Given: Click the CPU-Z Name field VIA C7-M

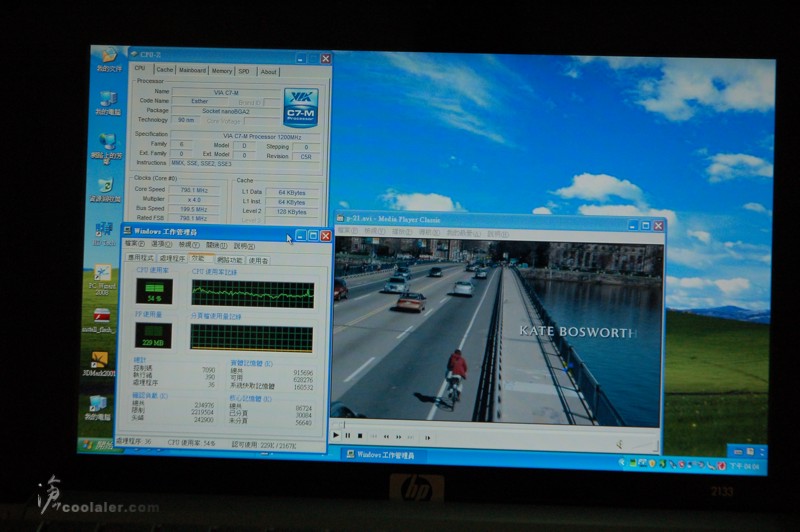Looking at the screenshot, I should 226,92.
